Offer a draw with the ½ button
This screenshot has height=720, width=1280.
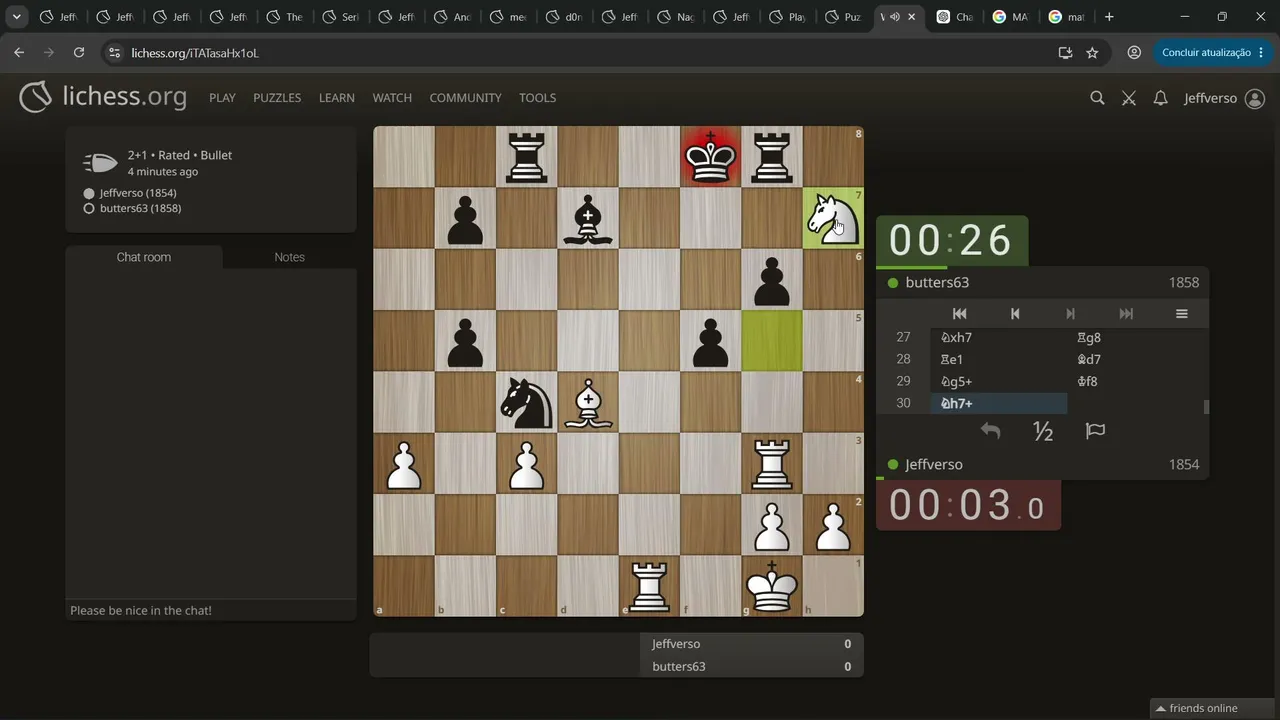tap(1043, 431)
